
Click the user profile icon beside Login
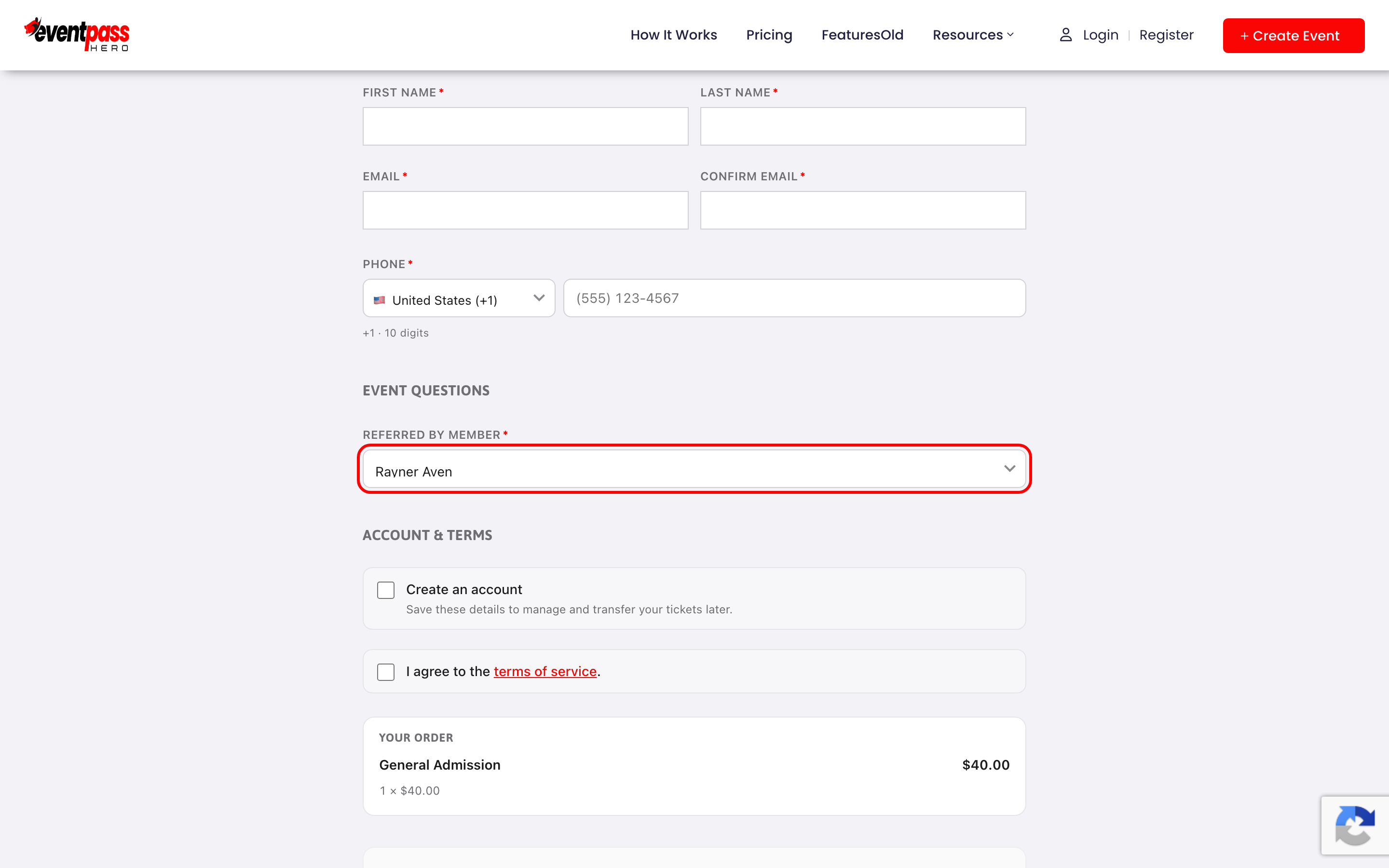click(1065, 35)
